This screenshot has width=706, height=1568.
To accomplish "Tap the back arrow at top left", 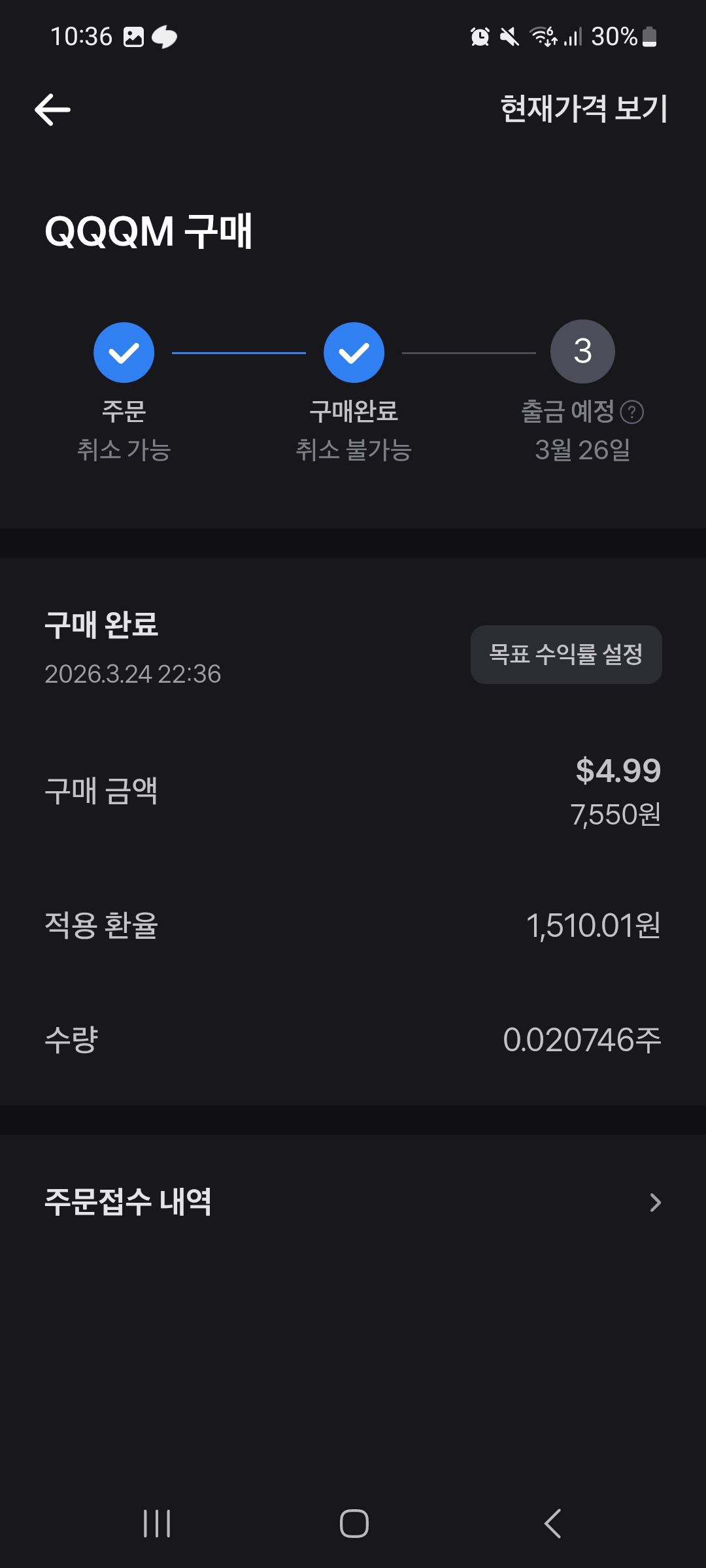I will point(52,109).
